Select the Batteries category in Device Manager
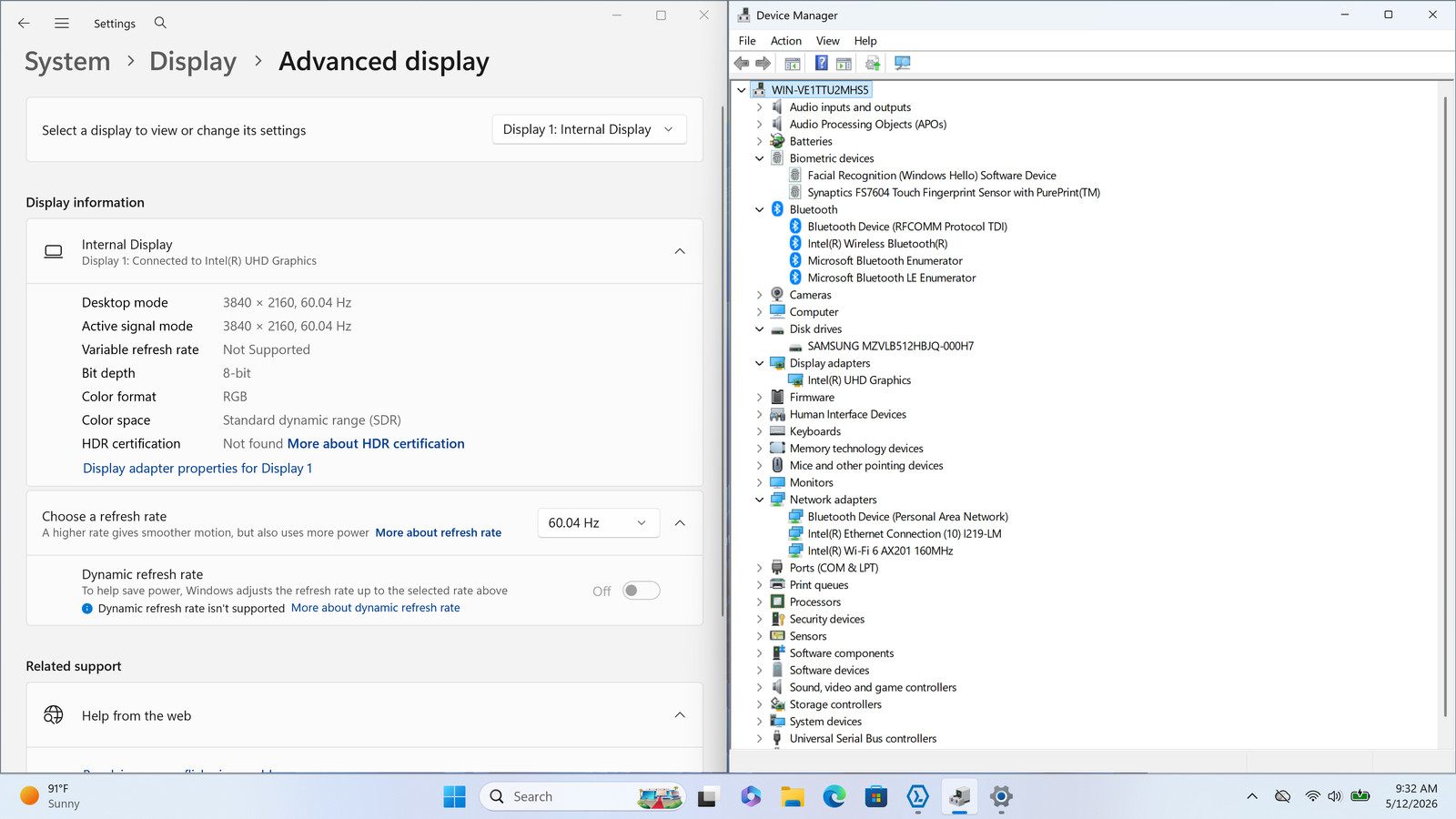The width and height of the screenshot is (1456, 819). click(x=811, y=141)
